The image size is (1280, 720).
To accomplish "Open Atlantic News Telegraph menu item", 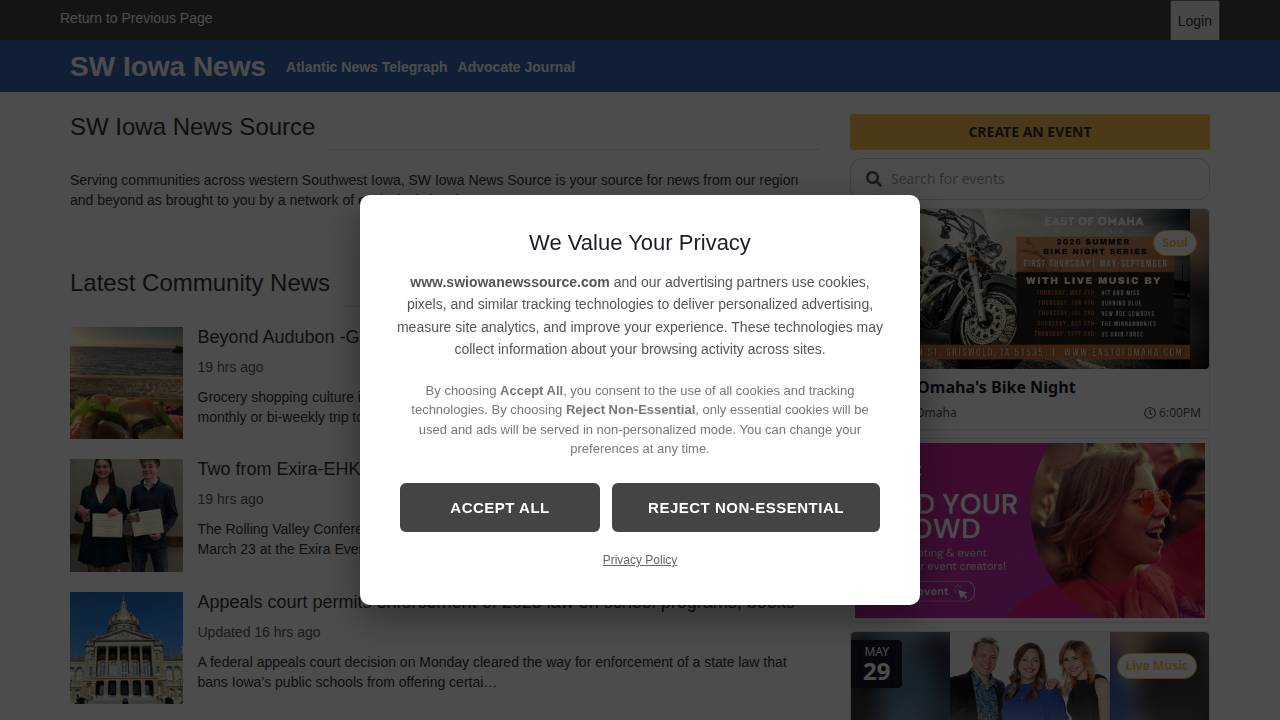I will pos(366,67).
